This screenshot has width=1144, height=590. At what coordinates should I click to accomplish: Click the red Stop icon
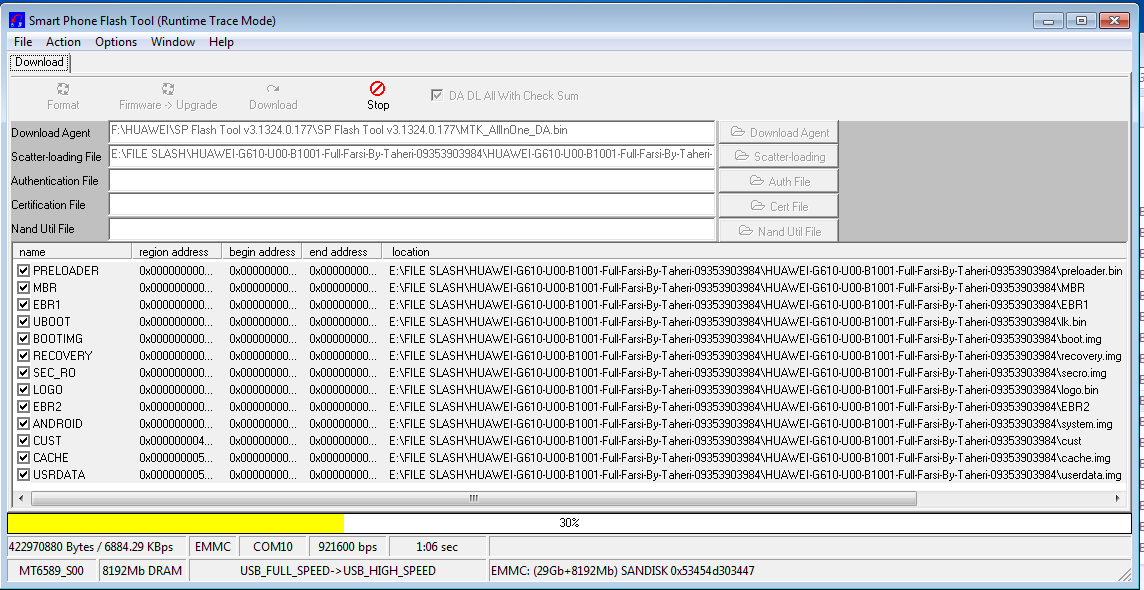(378, 89)
